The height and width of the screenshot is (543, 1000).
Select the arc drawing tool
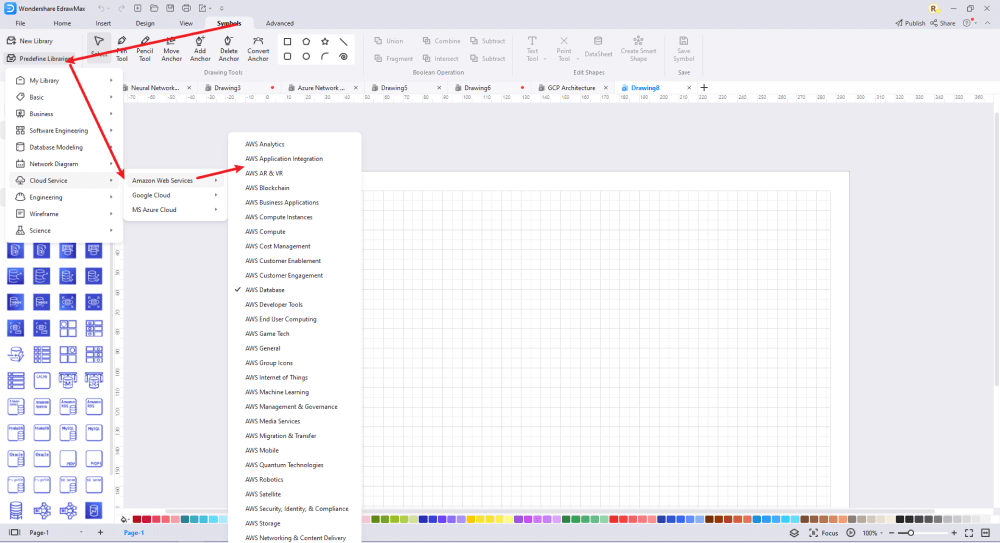coord(325,57)
